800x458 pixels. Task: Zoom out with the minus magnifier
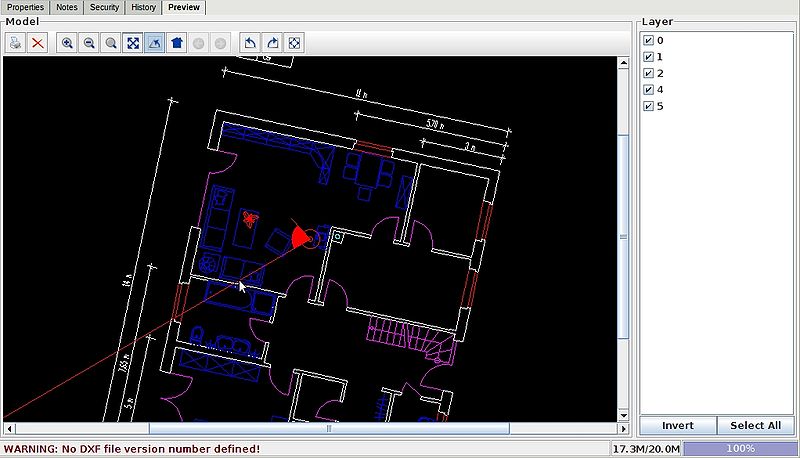(89, 43)
